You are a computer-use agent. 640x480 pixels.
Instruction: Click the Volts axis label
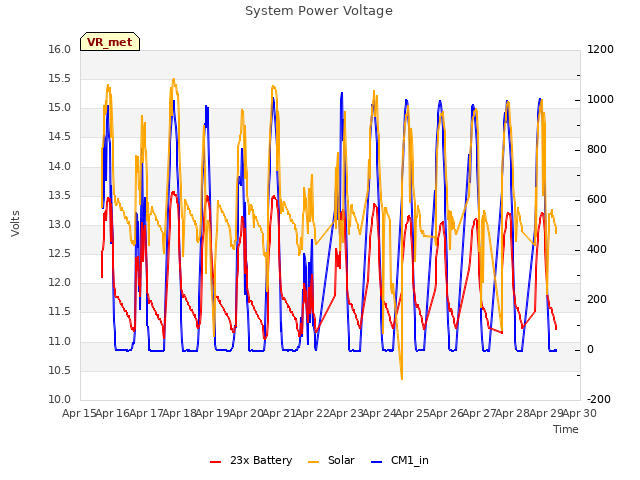coord(16,224)
